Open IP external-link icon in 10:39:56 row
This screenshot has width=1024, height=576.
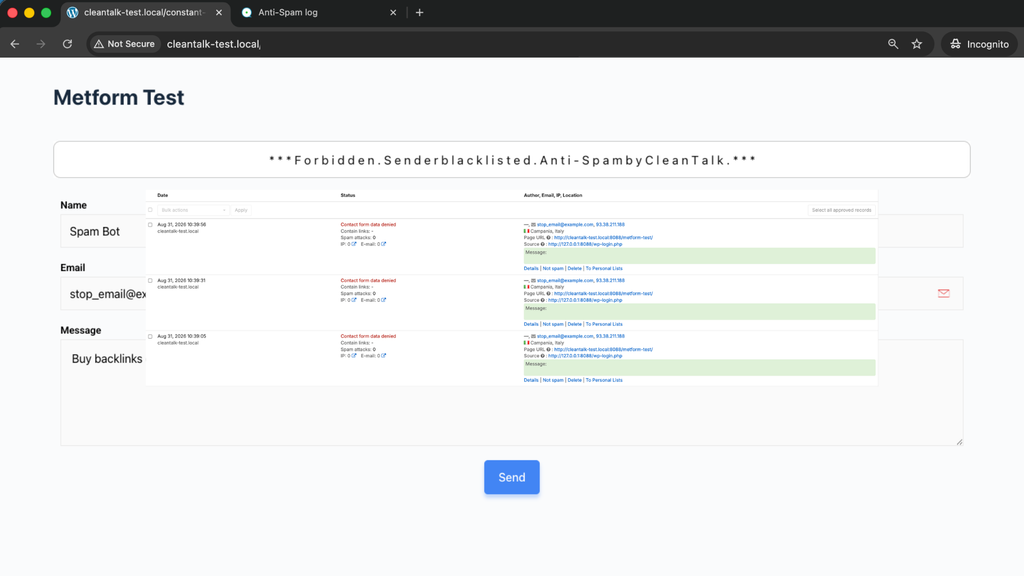tap(354, 244)
